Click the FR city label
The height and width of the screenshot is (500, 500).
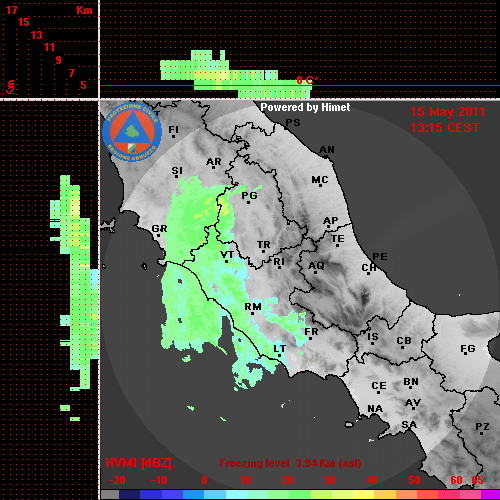[311, 332]
